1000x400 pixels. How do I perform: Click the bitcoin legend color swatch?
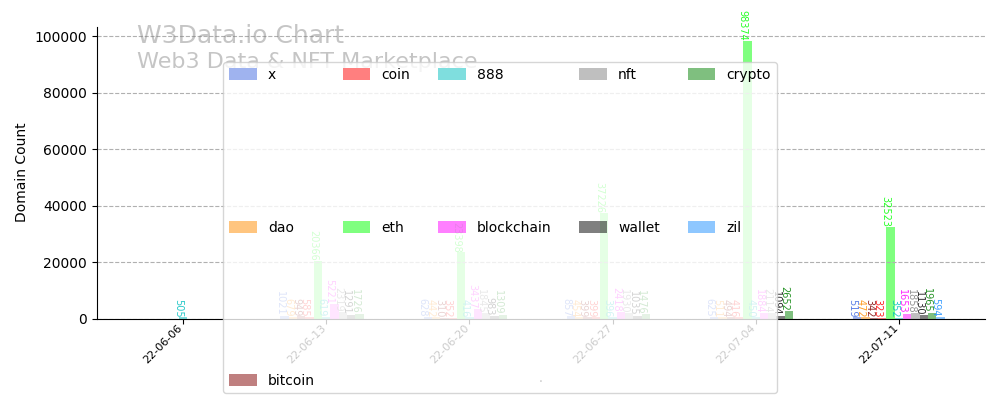[x=243, y=380]
